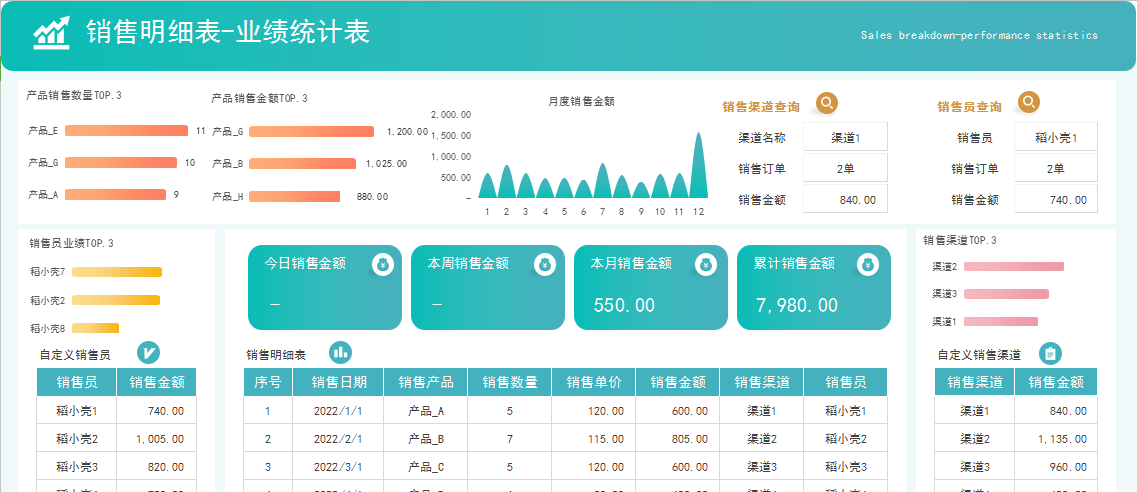
Task: Click the 渠道2 bar in 销售渠道TOP.3
Action: tap(1014, 267)
